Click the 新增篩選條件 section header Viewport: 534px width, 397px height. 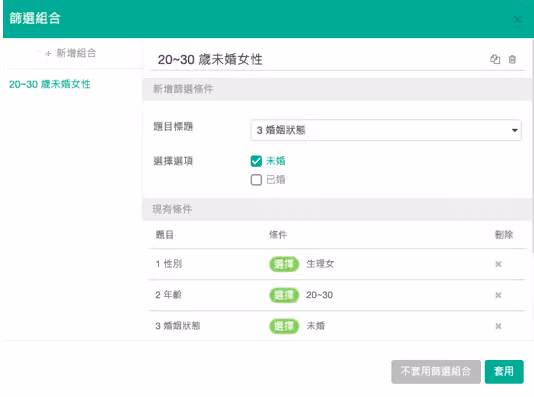(x=337, y=89)
